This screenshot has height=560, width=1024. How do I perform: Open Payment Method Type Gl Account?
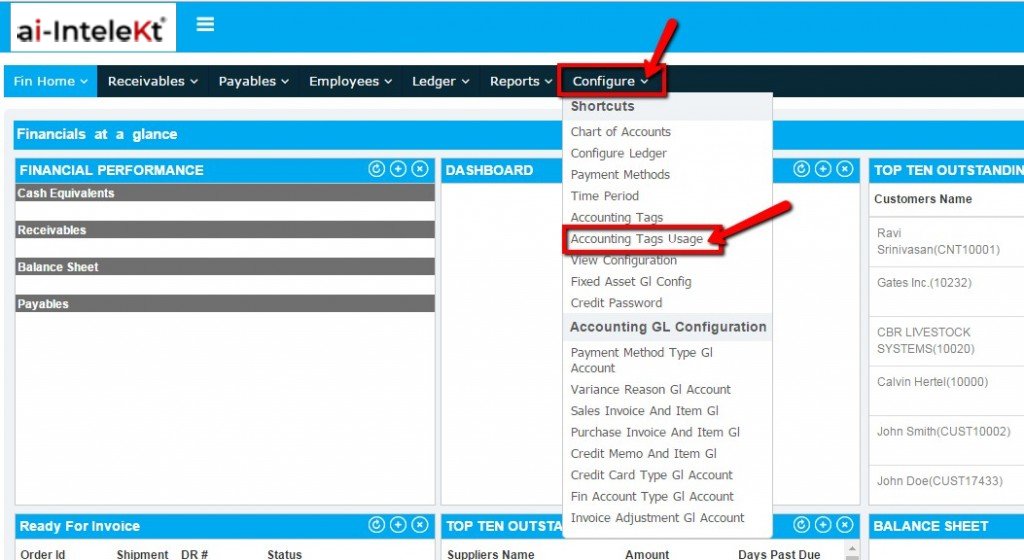(x=641, y=360)
